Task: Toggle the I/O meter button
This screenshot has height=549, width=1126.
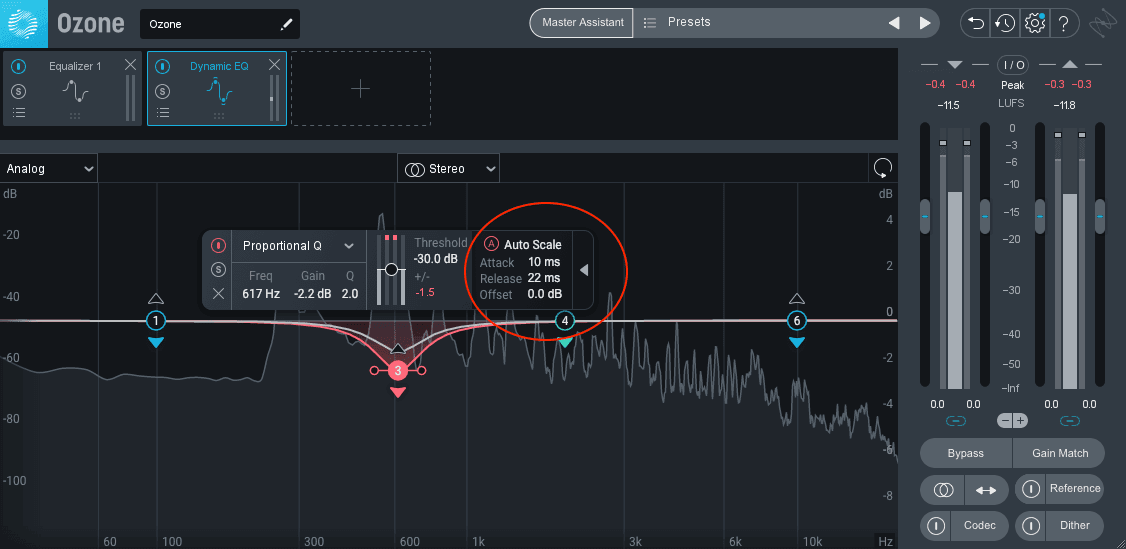Action: (x=1013, y=65)
